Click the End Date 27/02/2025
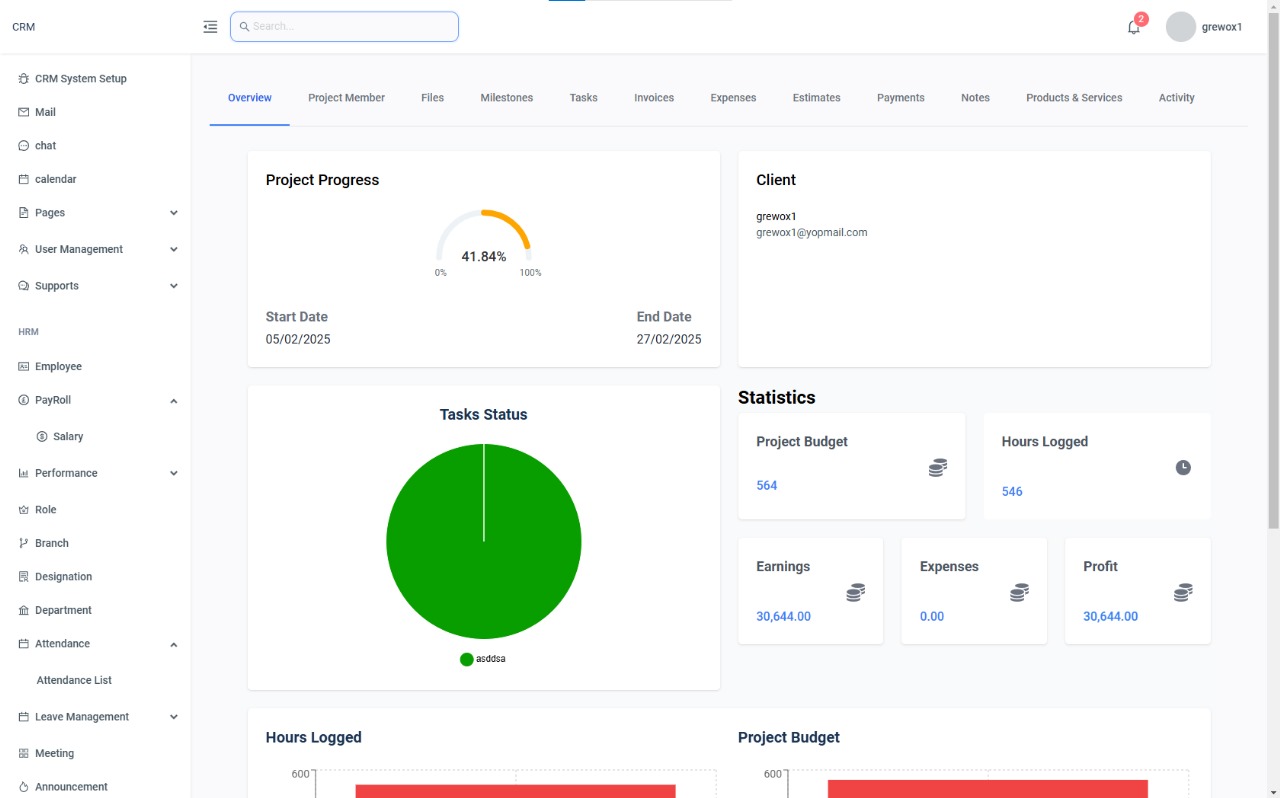1280x798 pixels. (669, 339)
